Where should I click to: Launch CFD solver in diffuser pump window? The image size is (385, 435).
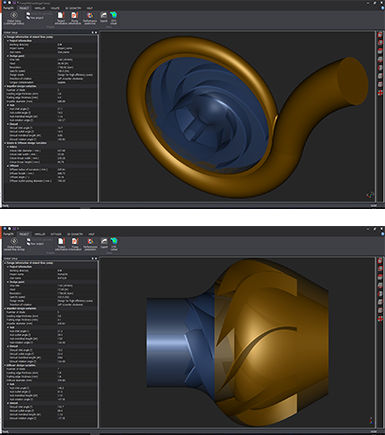tap(114, 244)
